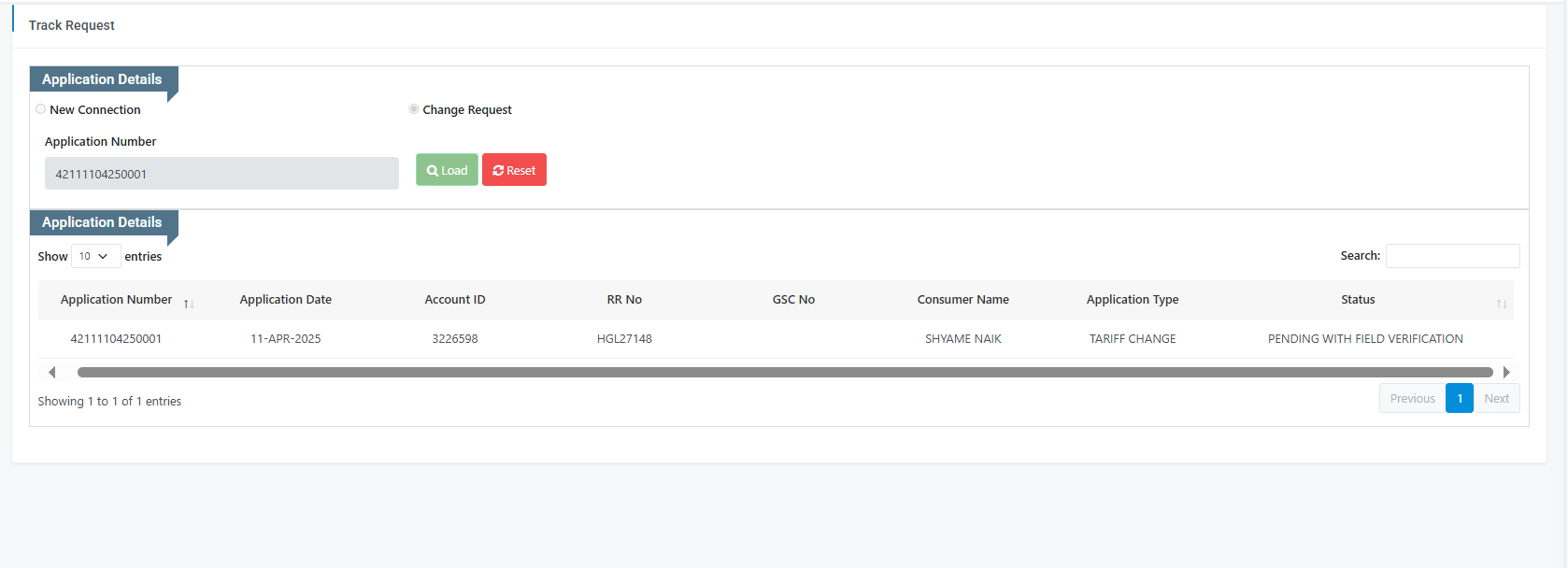Click the table horizontal scrollbar track
This screenshot has width=1568, height=568.
click(x=785, y=372)
